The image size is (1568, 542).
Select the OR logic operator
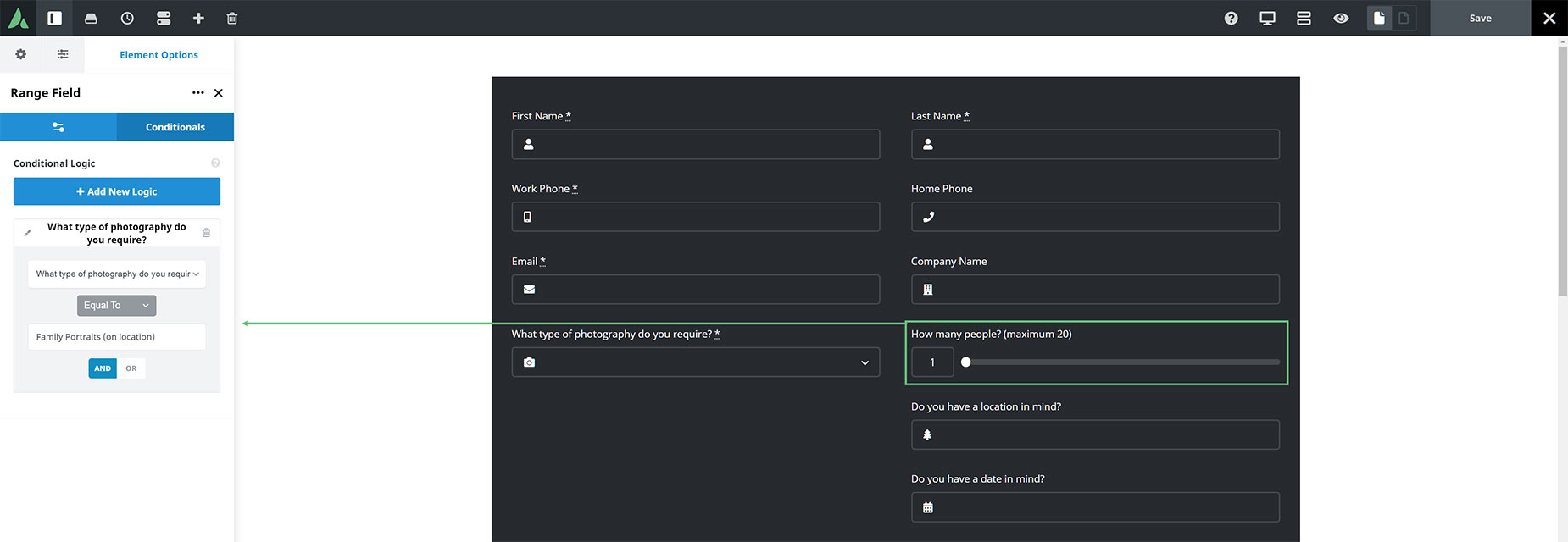[x=131, y=368]
